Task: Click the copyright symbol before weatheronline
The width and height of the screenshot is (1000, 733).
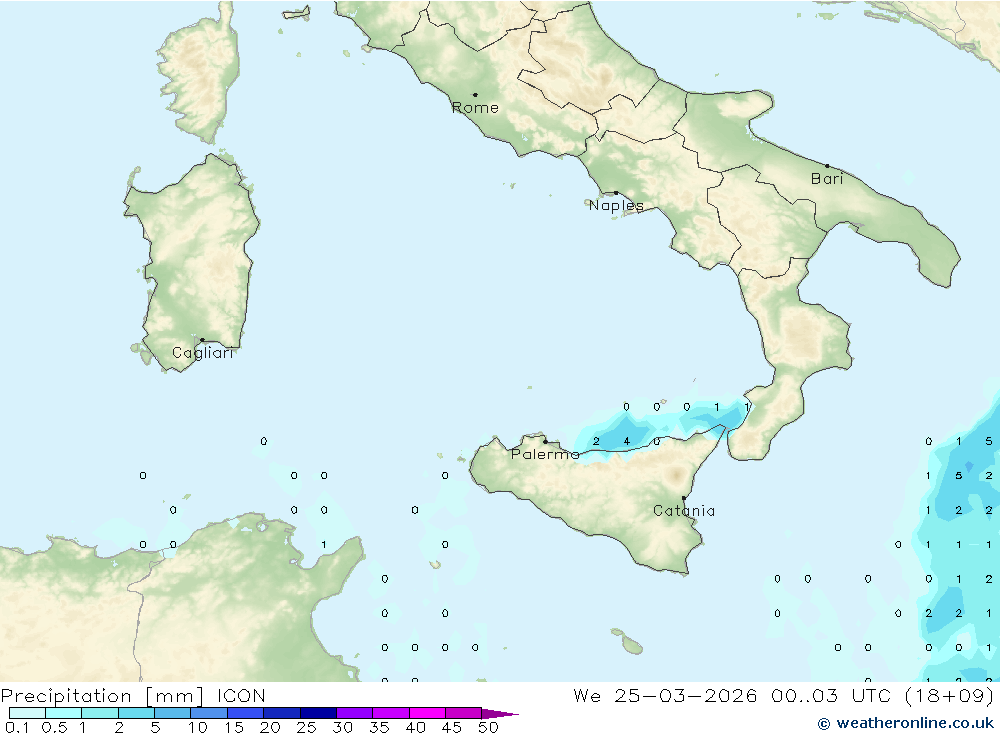Action: [824, 724]
